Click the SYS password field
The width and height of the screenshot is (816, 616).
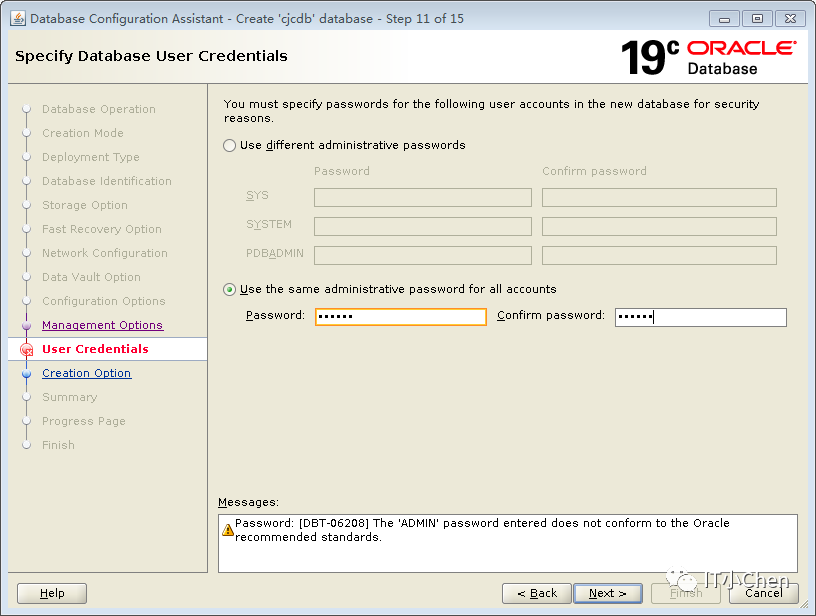pos(423,198)
